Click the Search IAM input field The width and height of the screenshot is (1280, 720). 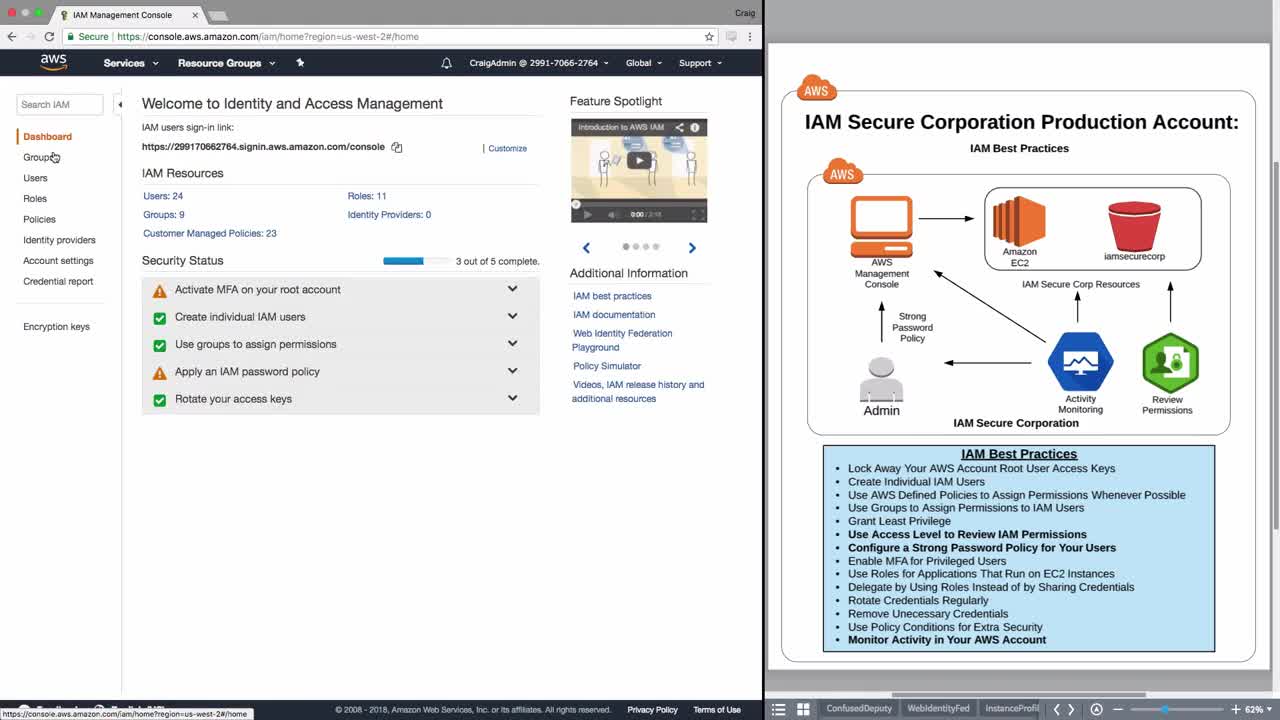point(60,104)
